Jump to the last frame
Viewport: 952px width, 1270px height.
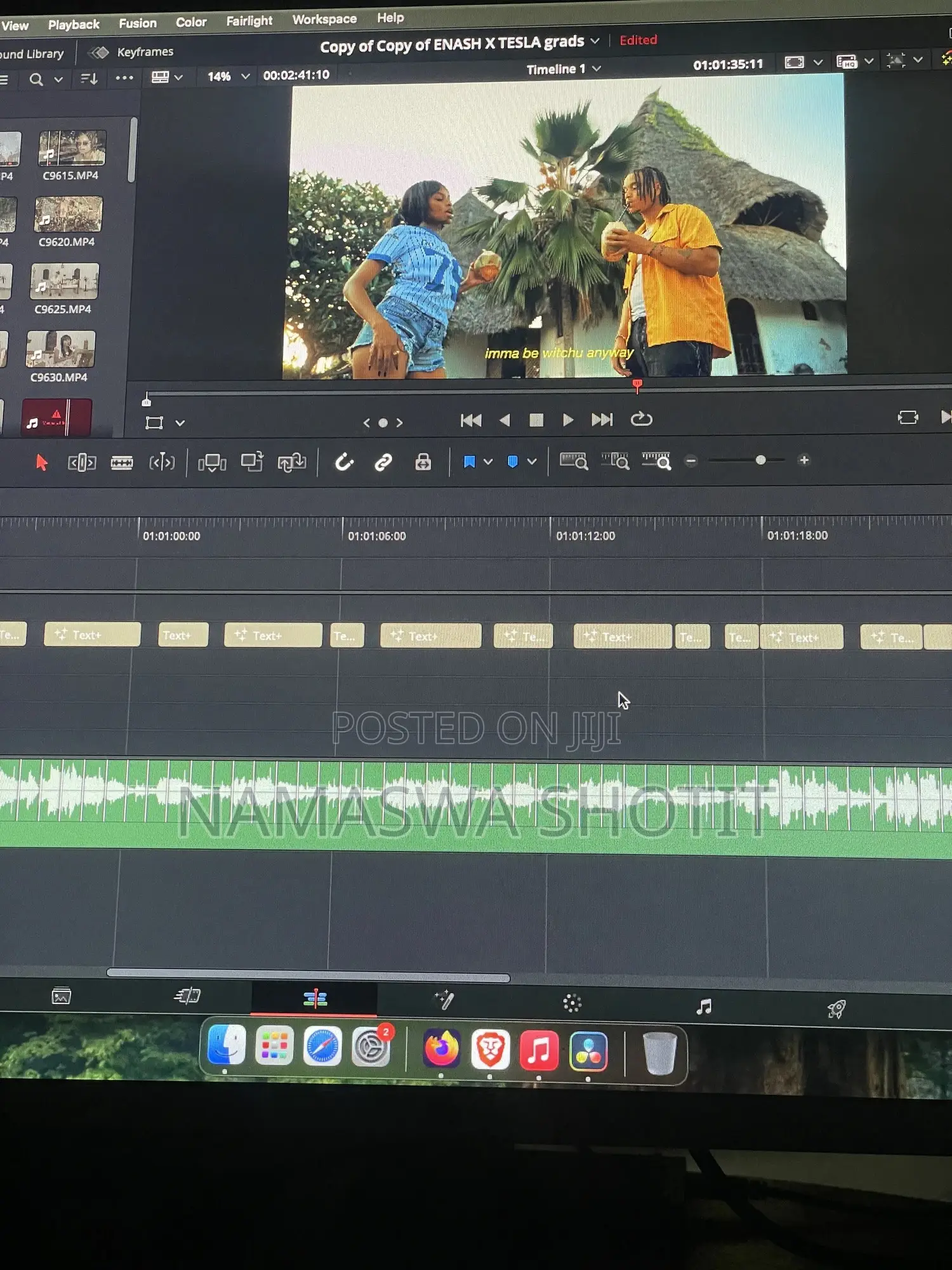(602, 419)
